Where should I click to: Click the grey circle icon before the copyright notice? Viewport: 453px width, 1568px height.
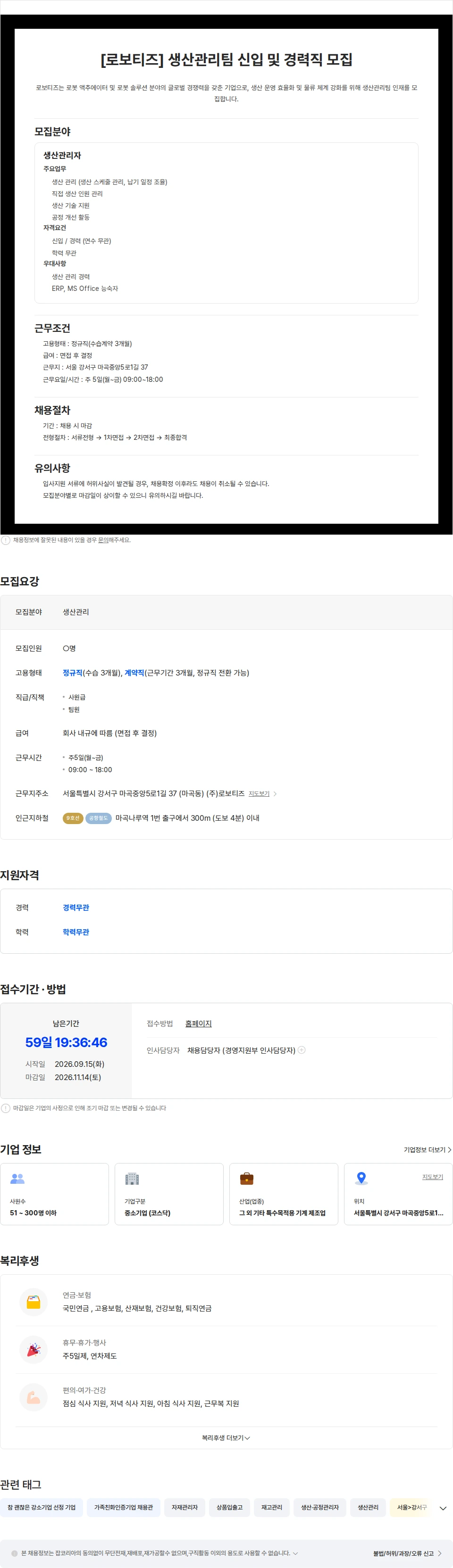point(15,1553)
